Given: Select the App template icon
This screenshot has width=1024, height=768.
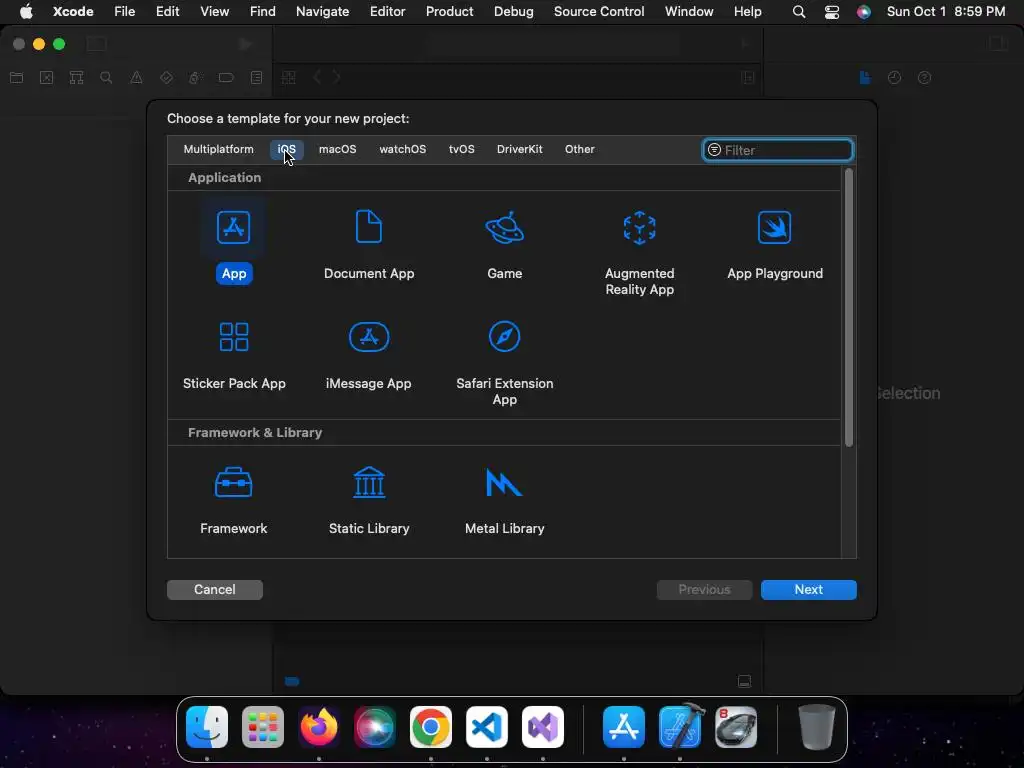Looking at the screenshot, I should 233,227.
